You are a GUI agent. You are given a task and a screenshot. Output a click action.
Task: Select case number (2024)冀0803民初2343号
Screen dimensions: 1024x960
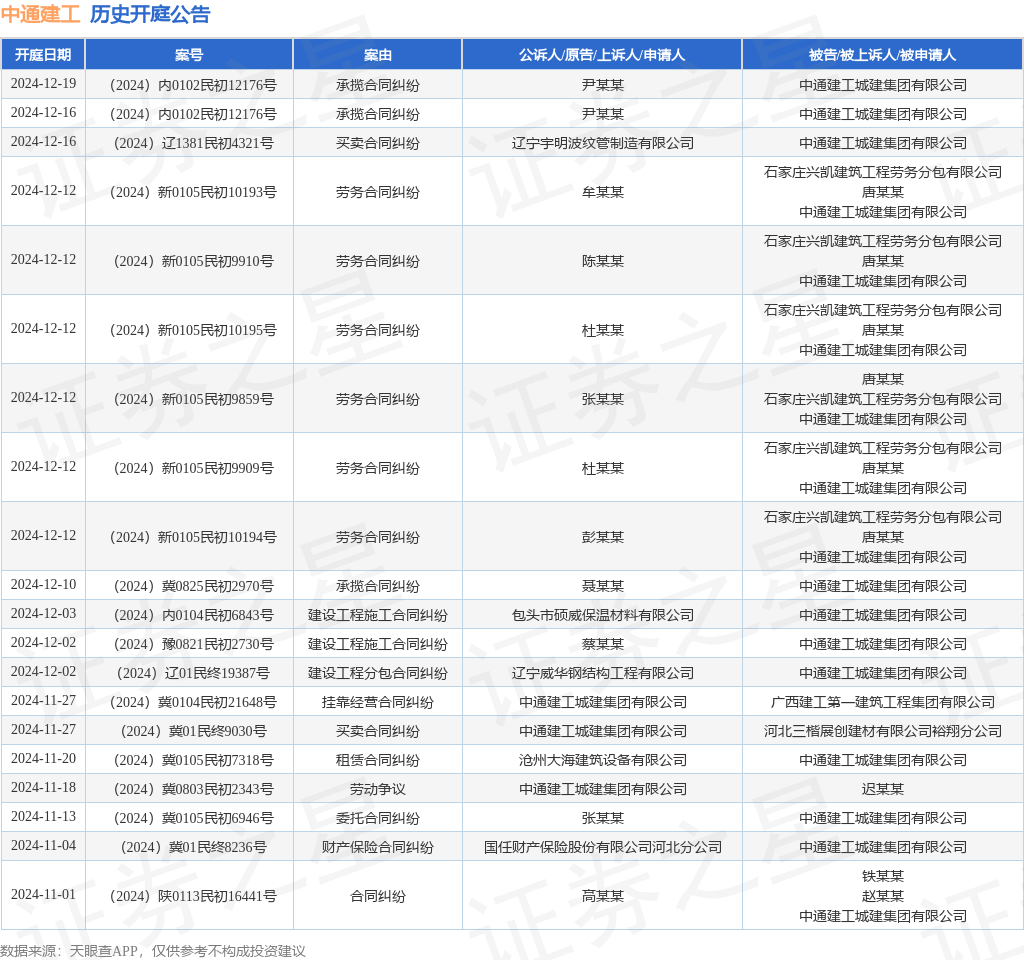(193, 790)
